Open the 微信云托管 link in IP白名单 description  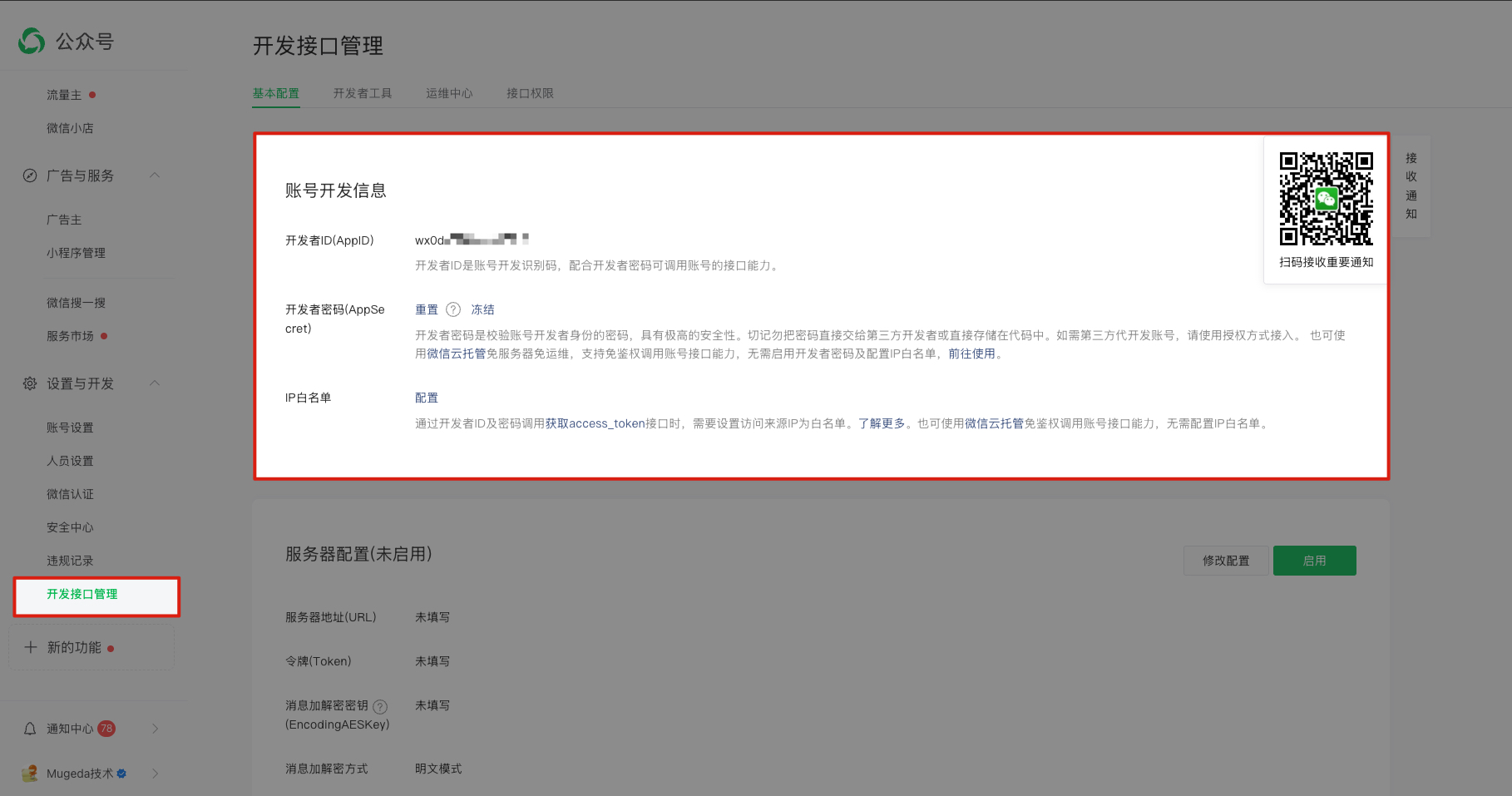click(x=994, y=423)
